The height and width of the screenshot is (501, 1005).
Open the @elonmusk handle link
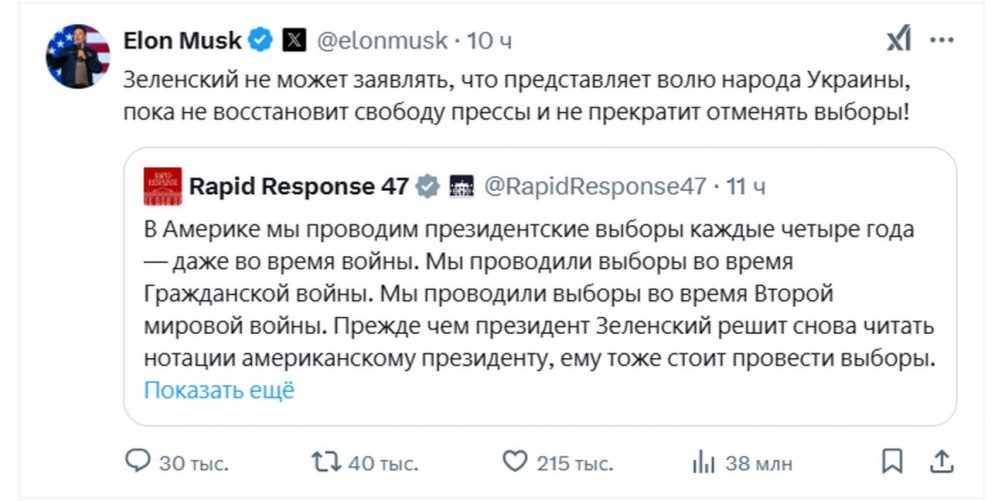pyautogui.click(x=383, y=41)
